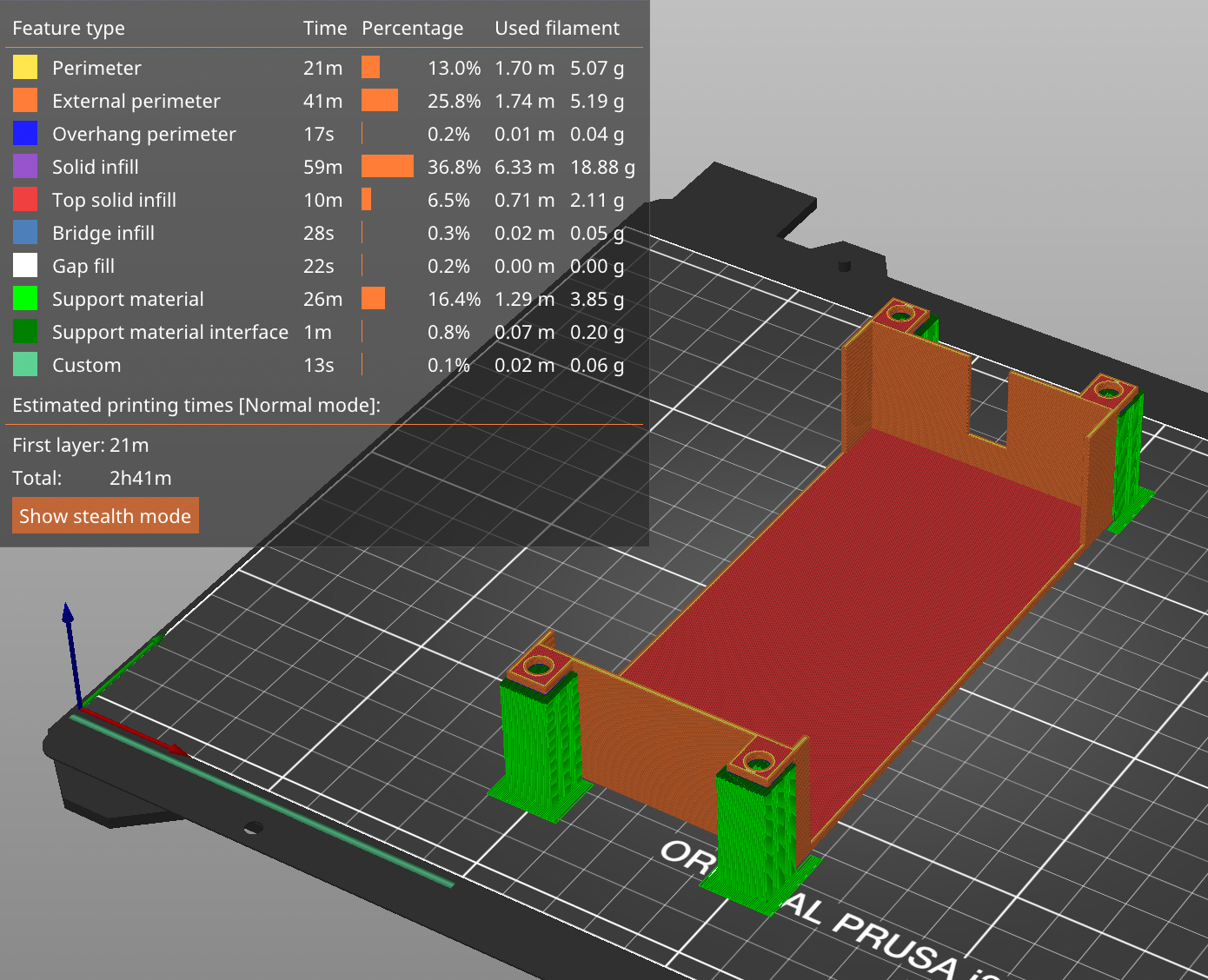Select the Overhang perimeter label
Image resolution: width=1208 pixels, height=980 pixels.
pyautogui.click(x=144, y=134)
